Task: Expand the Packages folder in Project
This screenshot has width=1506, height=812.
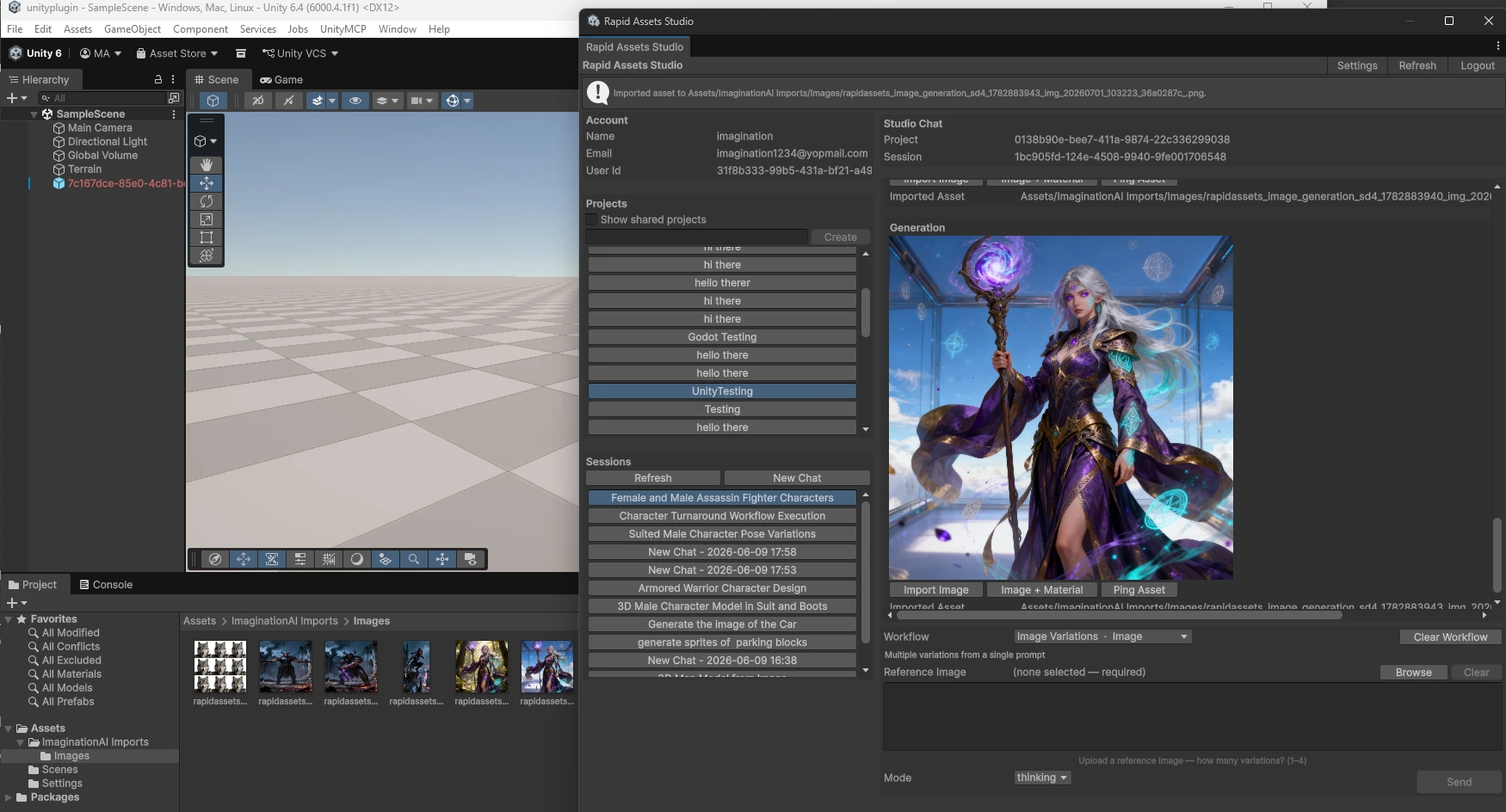Action: point(9,797)
